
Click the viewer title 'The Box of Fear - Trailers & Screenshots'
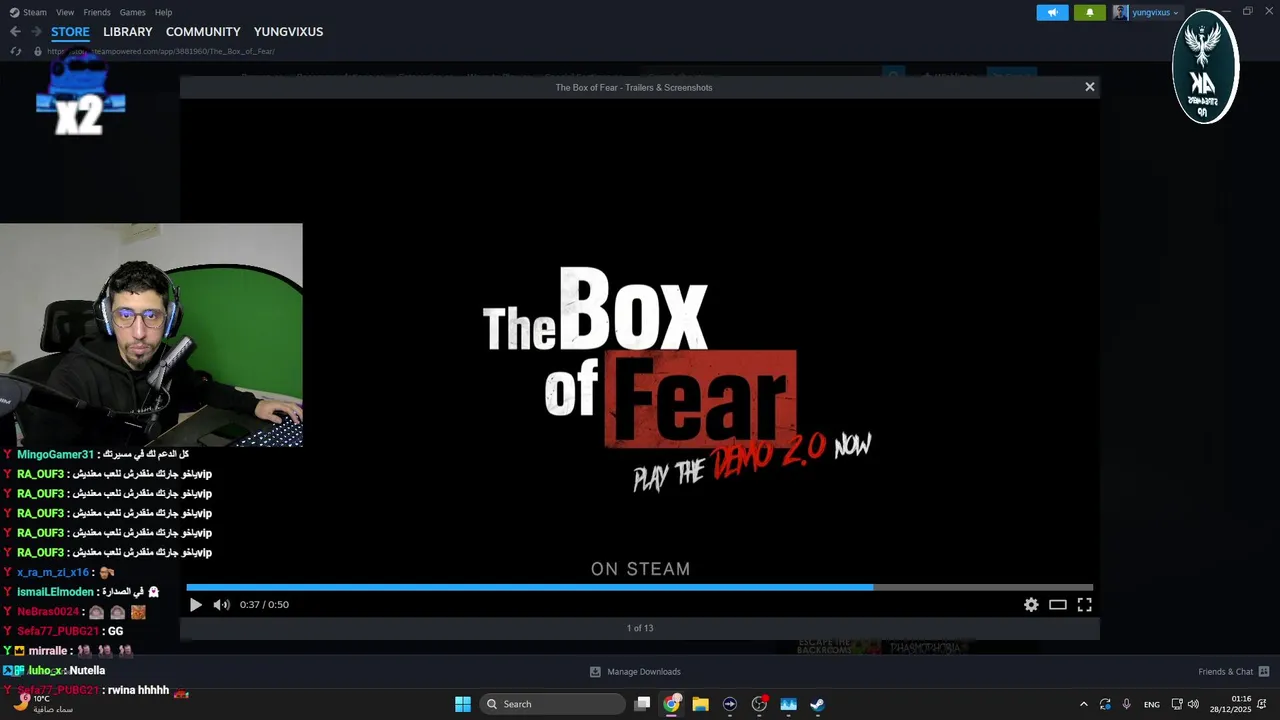pos(634,87)
